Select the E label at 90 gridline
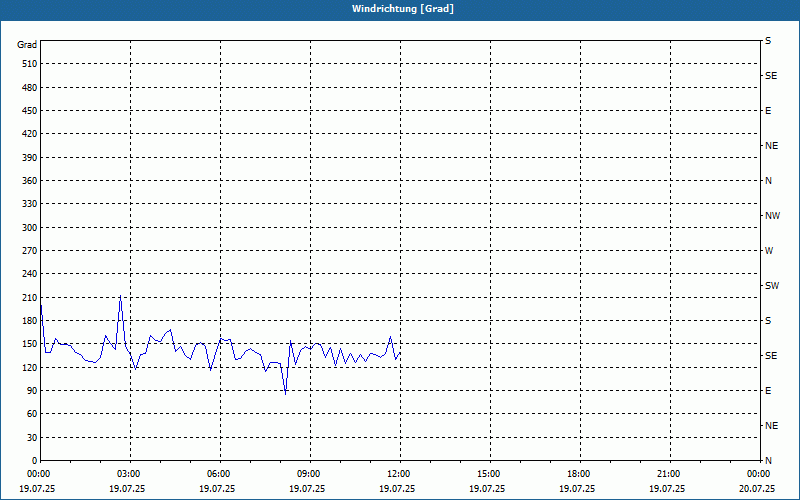The width and height of the screenshot is (800, 500). coord(768,391)
